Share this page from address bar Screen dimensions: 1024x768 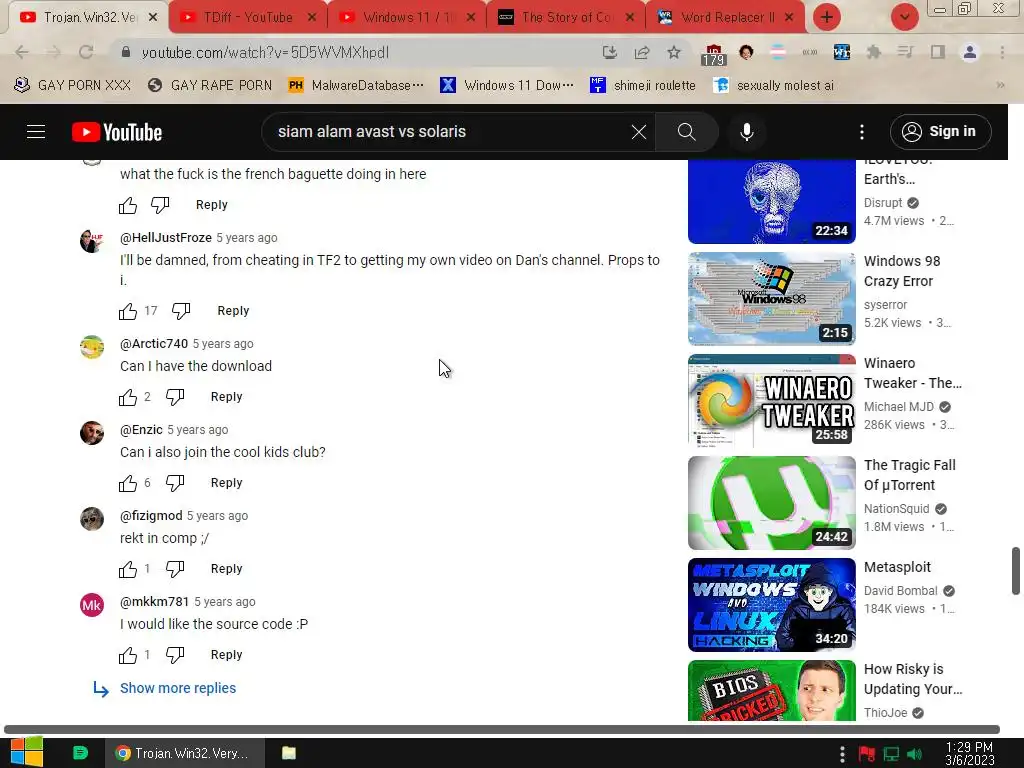642,52
